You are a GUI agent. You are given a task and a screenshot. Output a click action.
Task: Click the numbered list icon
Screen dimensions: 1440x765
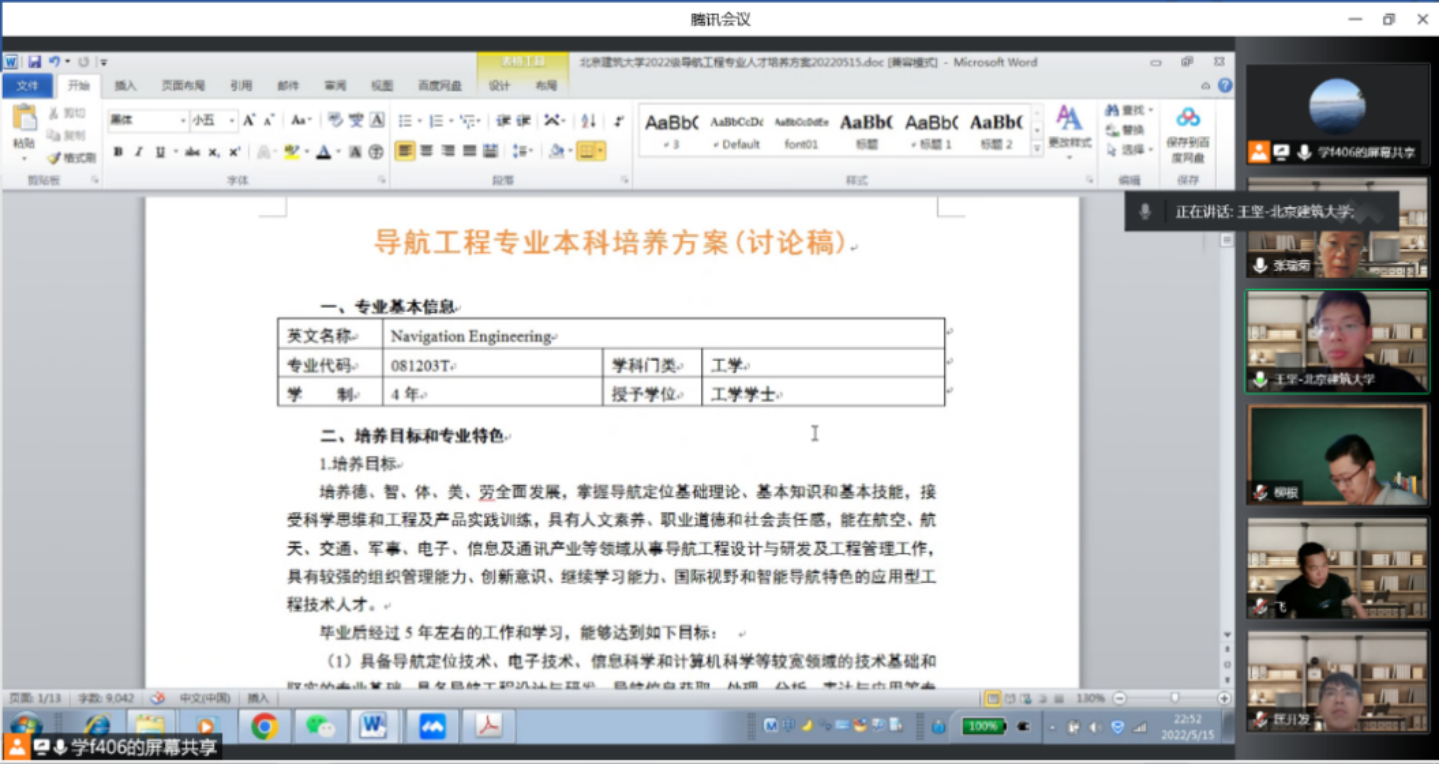point(437,121)
